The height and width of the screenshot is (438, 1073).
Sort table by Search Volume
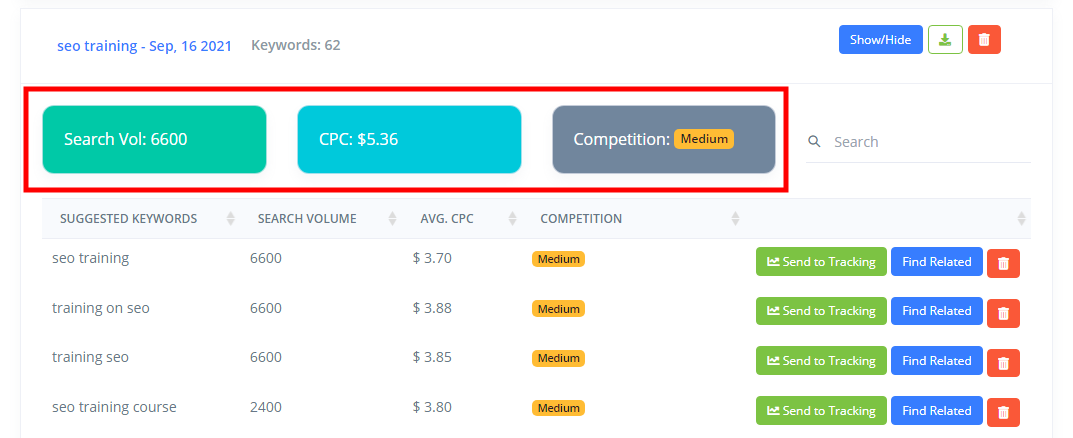pyautogui.click(x=392, y=219)
